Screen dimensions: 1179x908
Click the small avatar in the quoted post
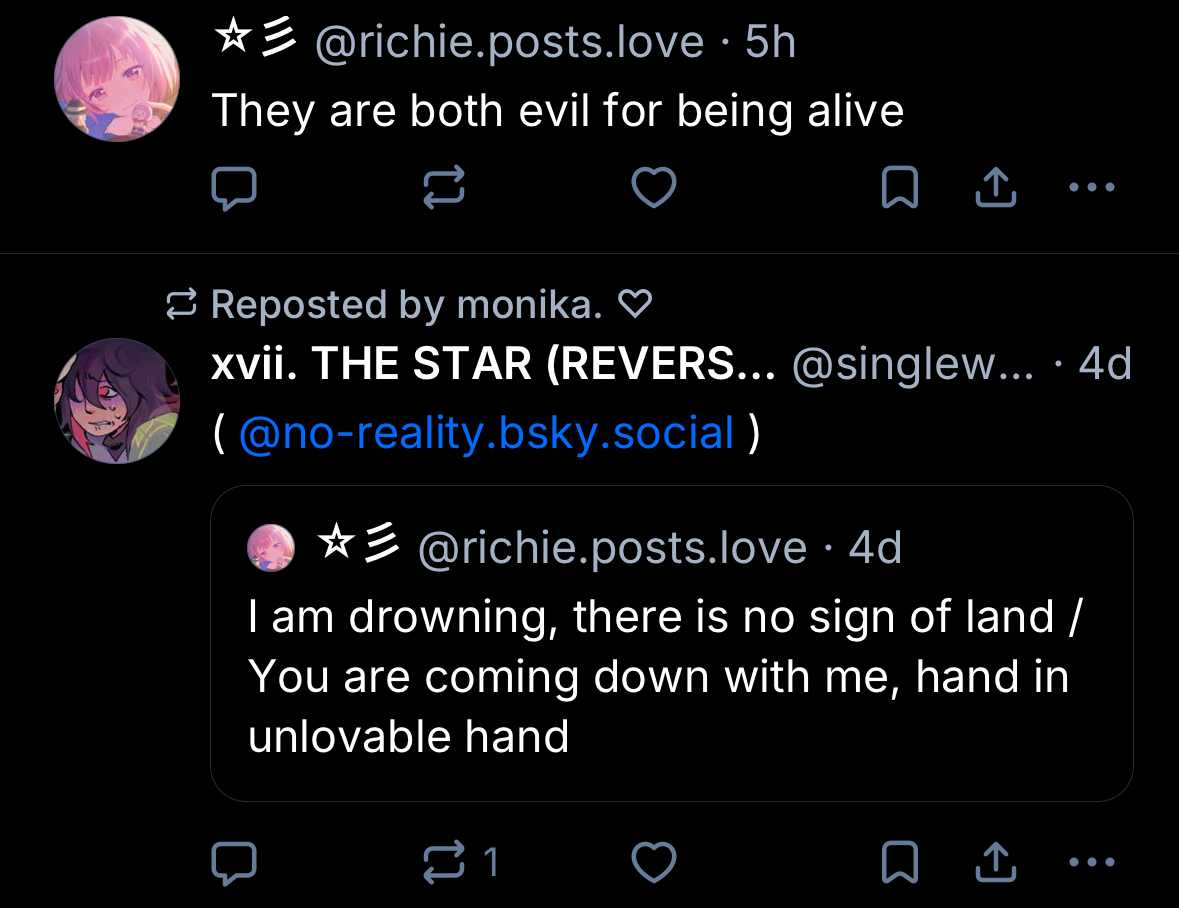click(271, 548)
